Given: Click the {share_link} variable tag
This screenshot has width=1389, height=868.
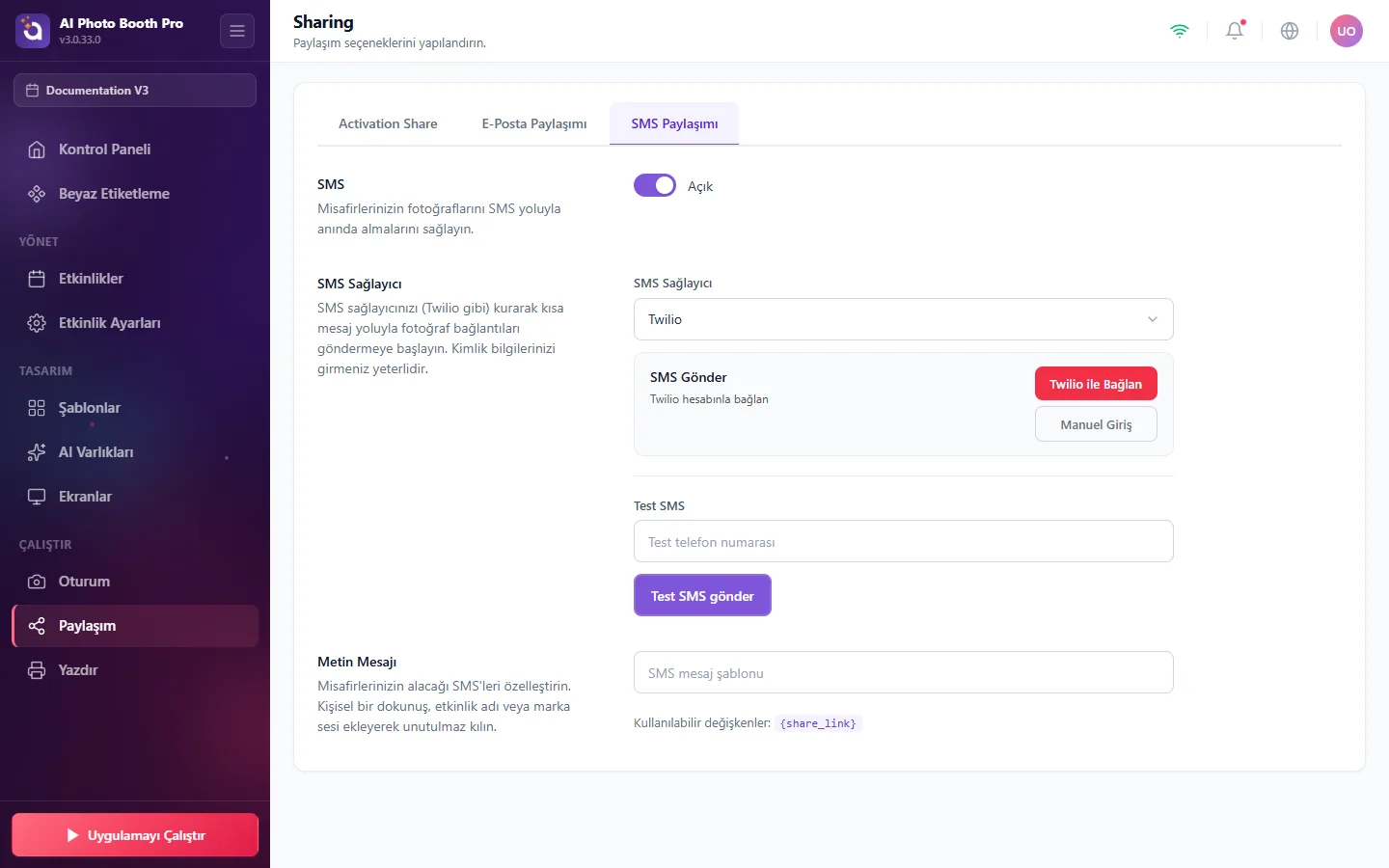Looking at the screenshot, I should click(818, 723).
